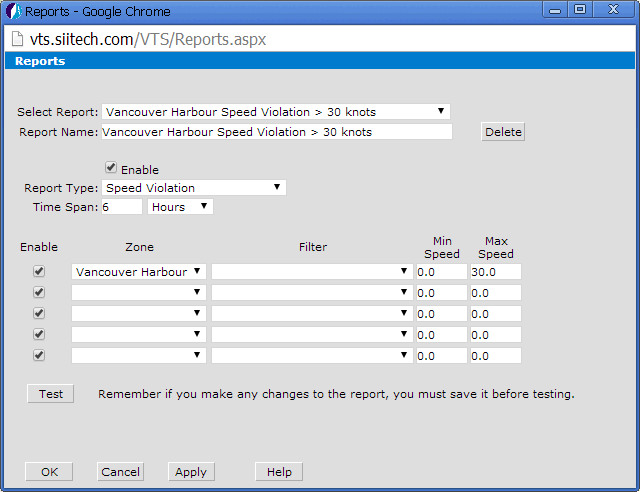Viewport: 640px width, 492px height.
Task: Open the Hours time unit dropdown
Action: 180,207
